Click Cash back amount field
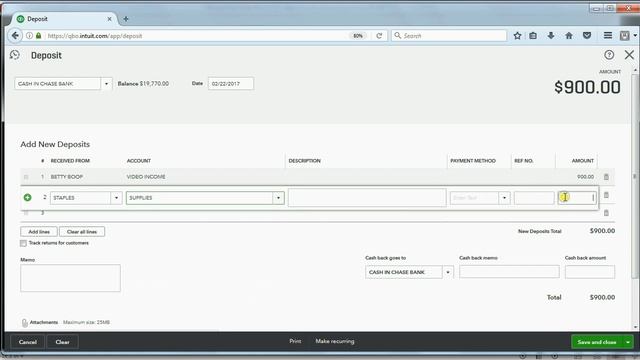Viewport: 640px width, 360px height. click(590, 272)
